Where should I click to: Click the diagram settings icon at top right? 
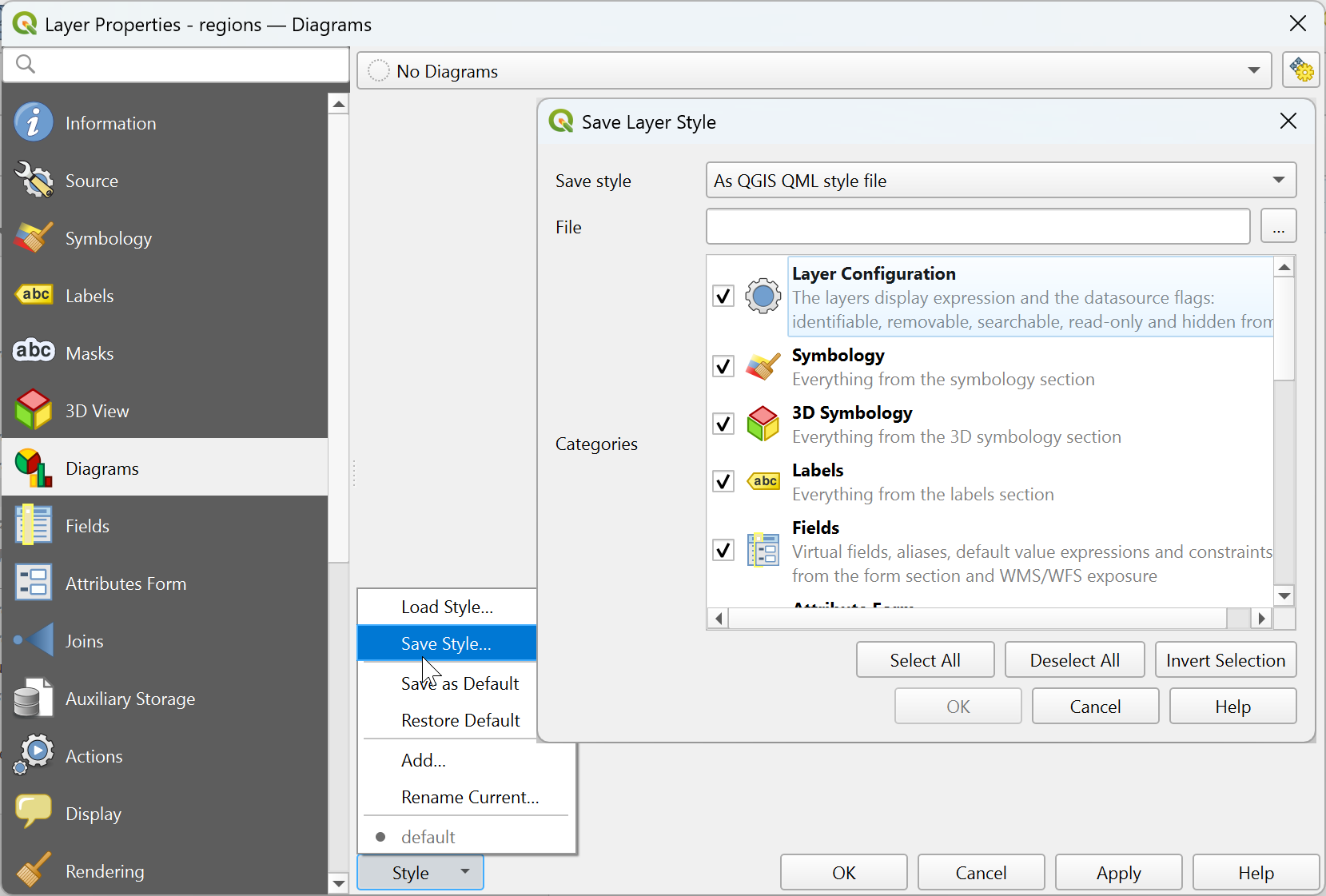pyautogui.click(x=1300, y=71)
